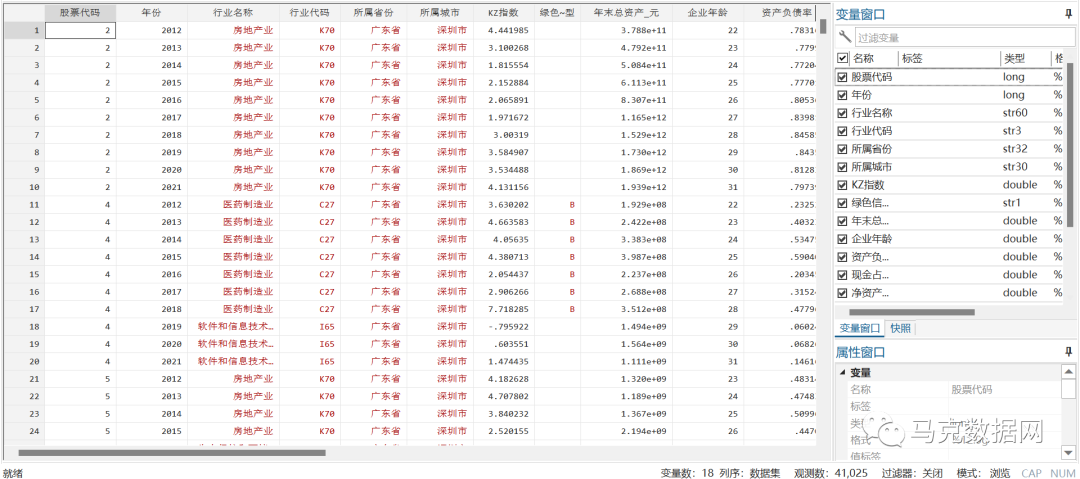This screenshot has height=479, width=1080.
Task: Click the I65 industry code in row 19
Action: click(327, 344)
